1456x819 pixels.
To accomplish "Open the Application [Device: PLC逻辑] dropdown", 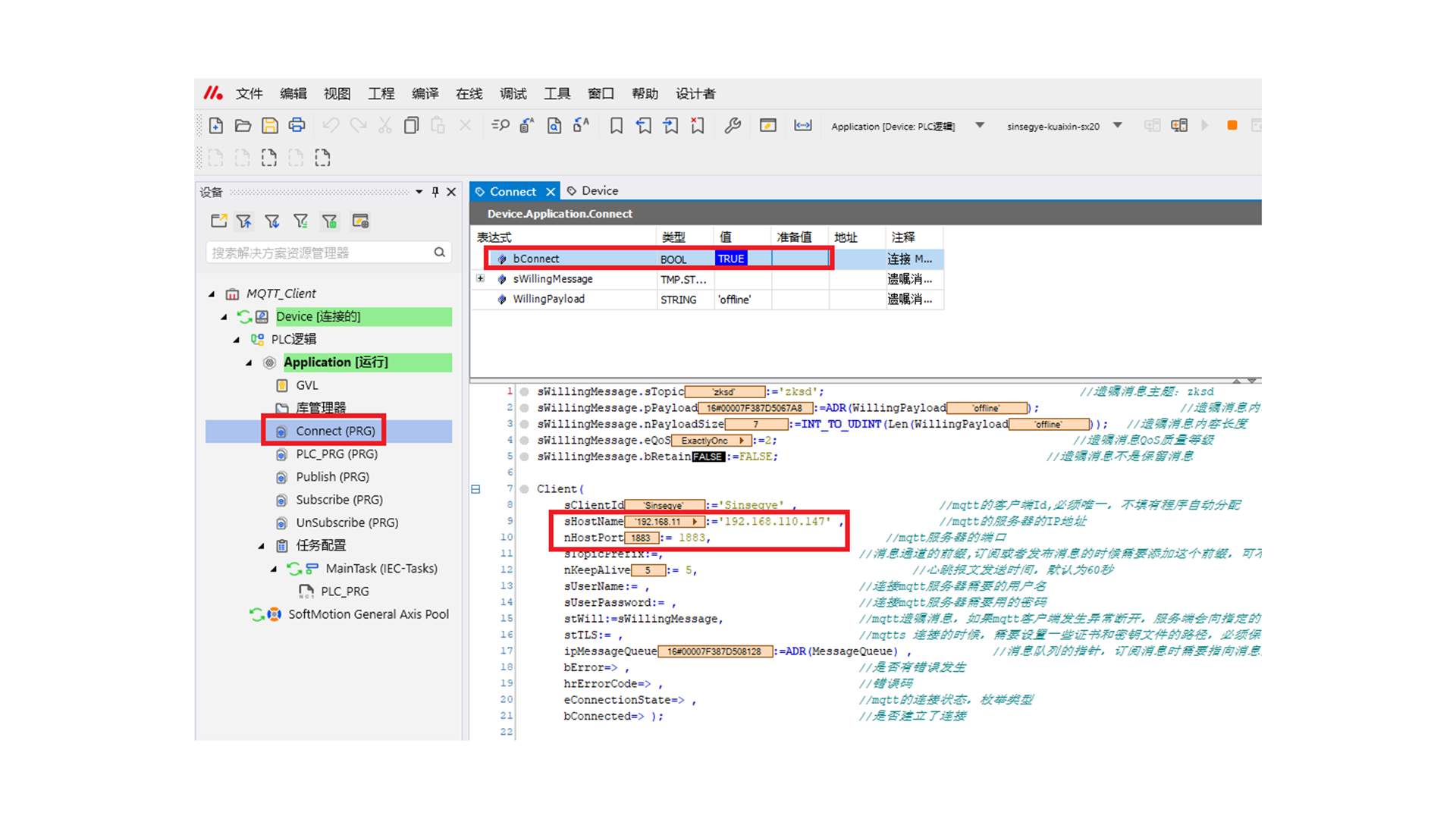I will 980,126.
